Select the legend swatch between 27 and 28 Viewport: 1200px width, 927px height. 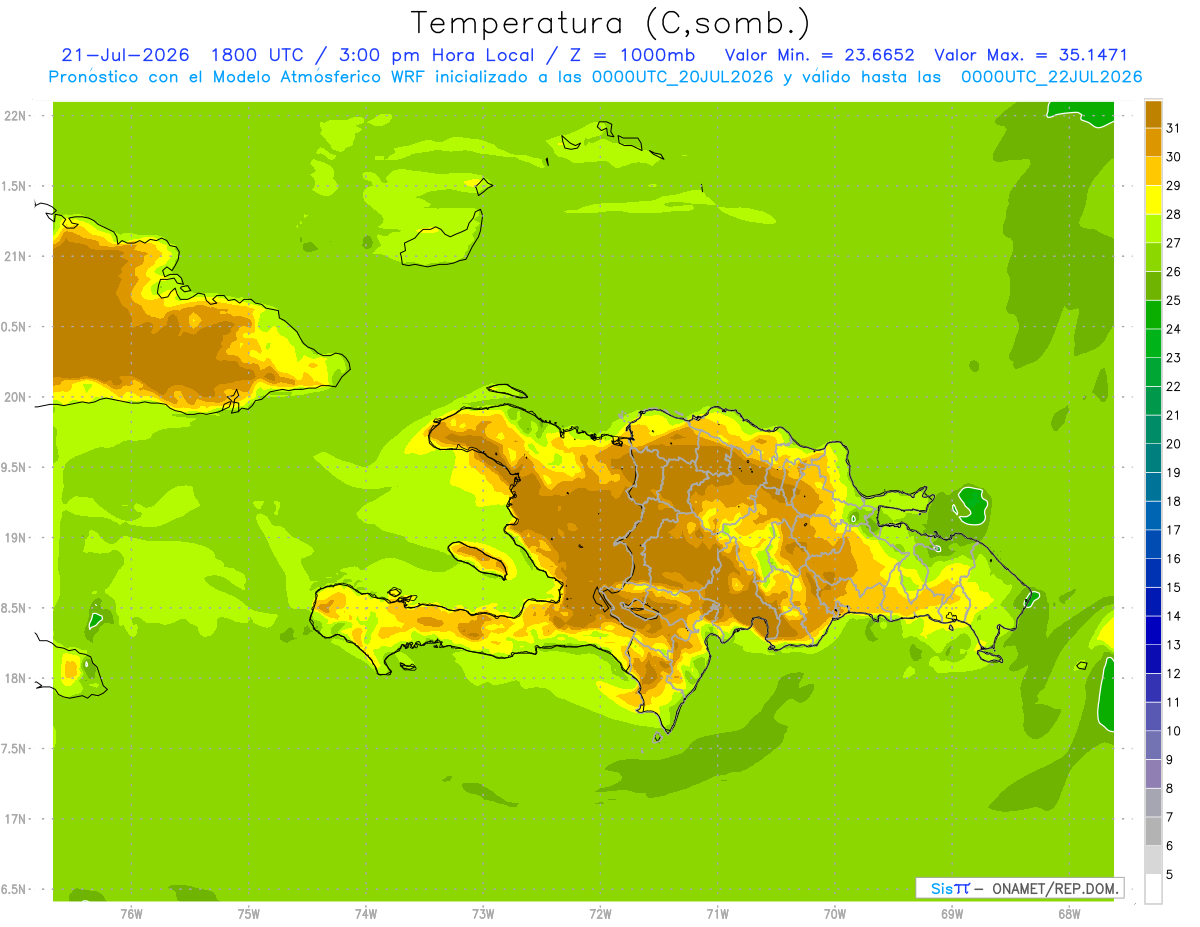coord(1153,227)
